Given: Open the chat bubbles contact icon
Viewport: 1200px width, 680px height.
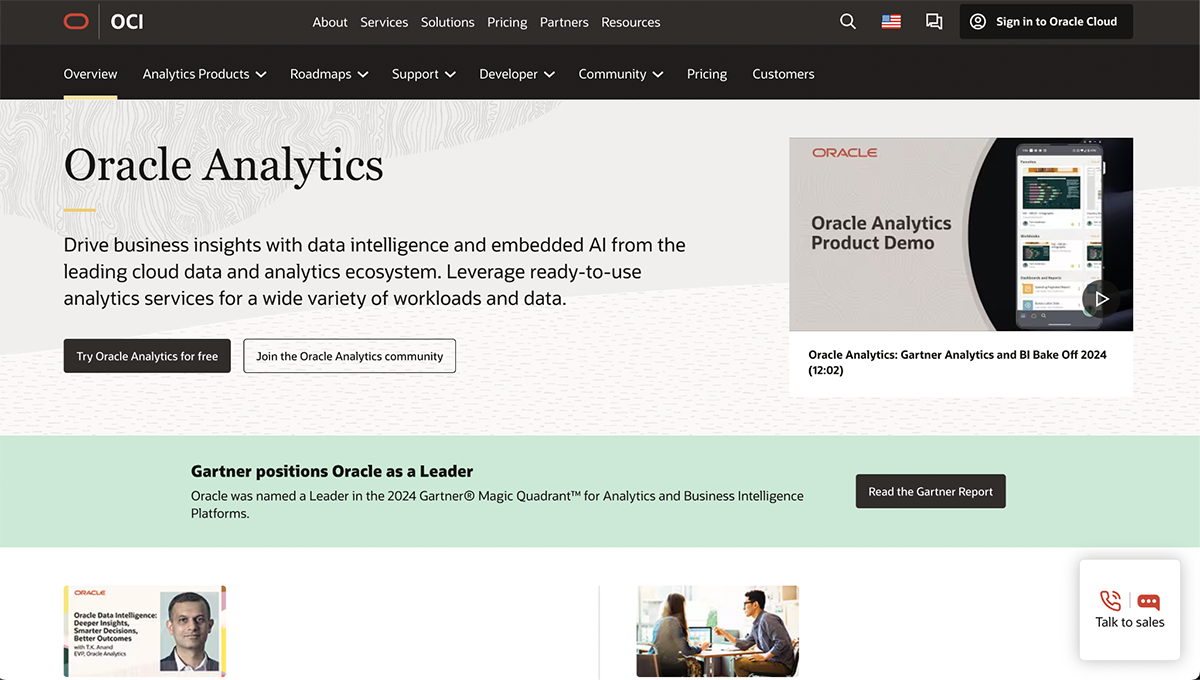Looking at the screenshot, I should coord(934,22).
